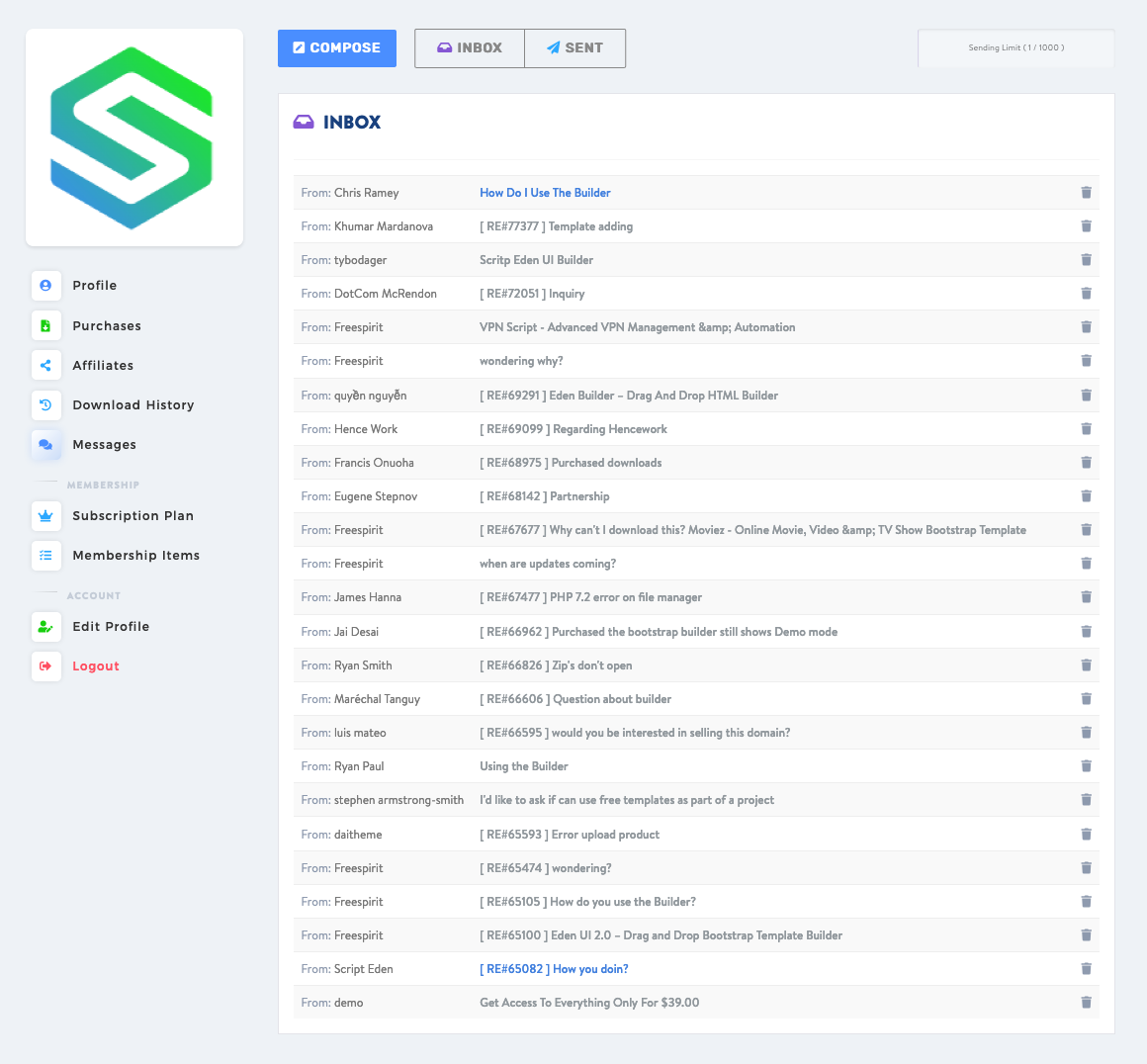The height and width of the screenshot is (1064, 1147).
Task: Select the Messages chat icon
Action: [x=45, y=444]
